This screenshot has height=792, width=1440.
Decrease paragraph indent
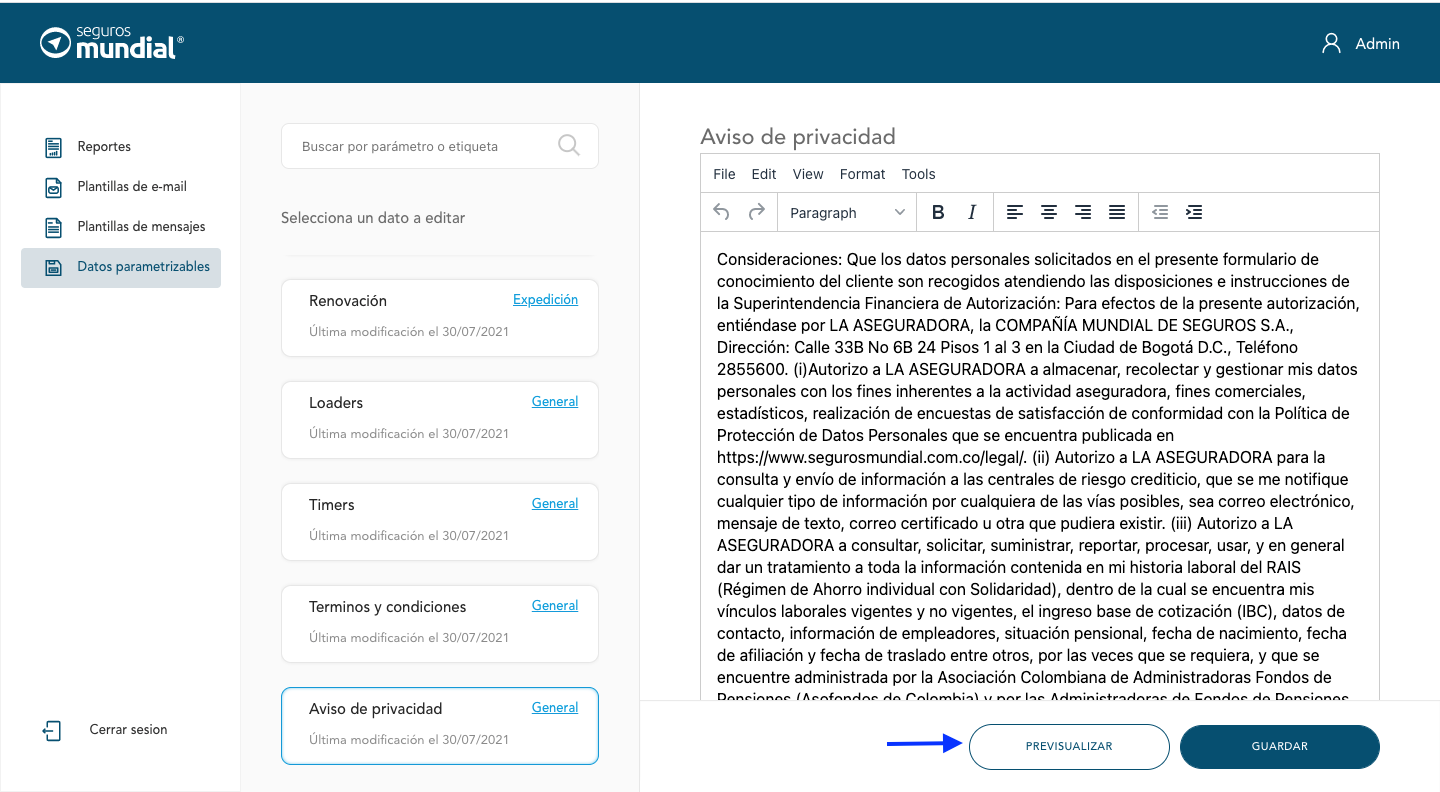[1160, 212]
